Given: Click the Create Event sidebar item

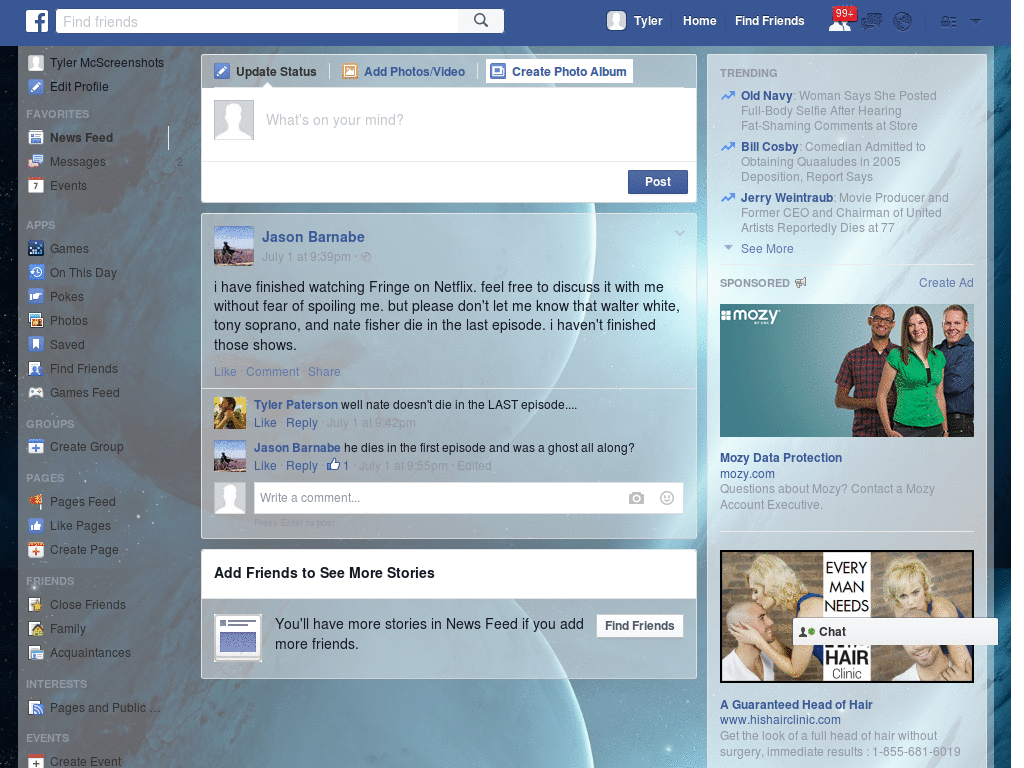Looking at the screenshot, I should (74, 761).
